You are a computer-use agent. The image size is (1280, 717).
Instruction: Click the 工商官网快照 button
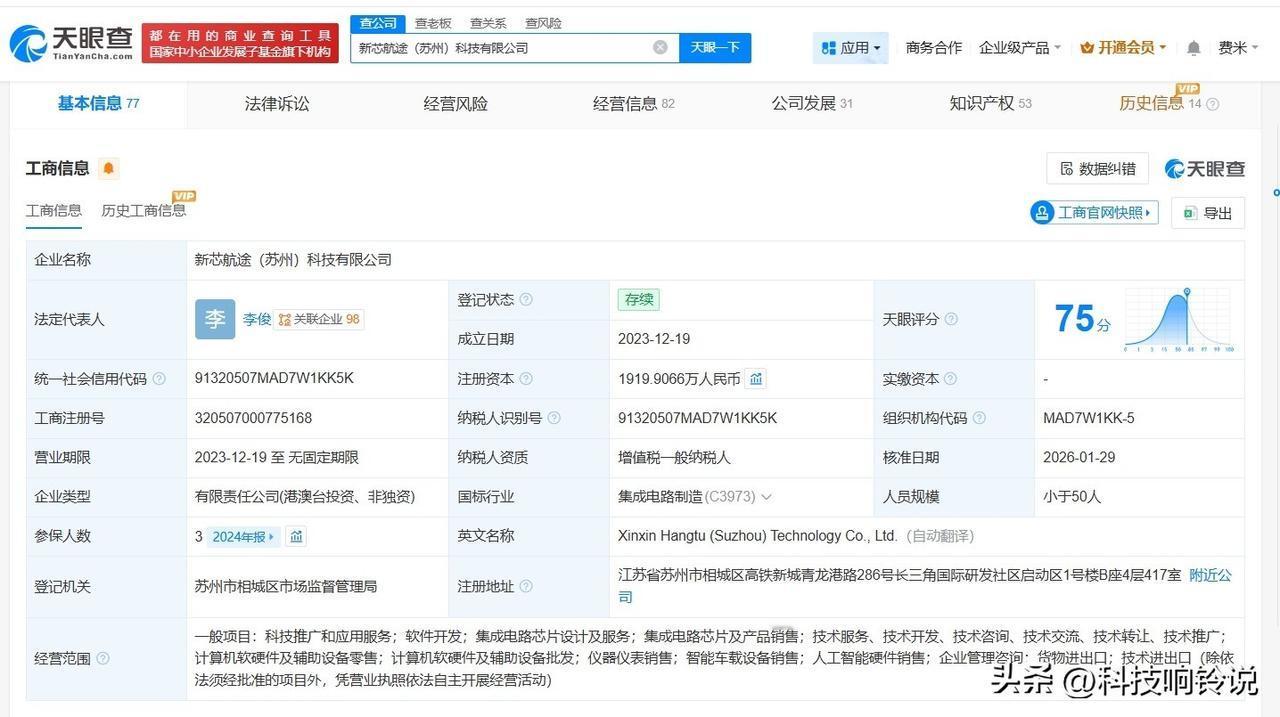(1094, 212)
